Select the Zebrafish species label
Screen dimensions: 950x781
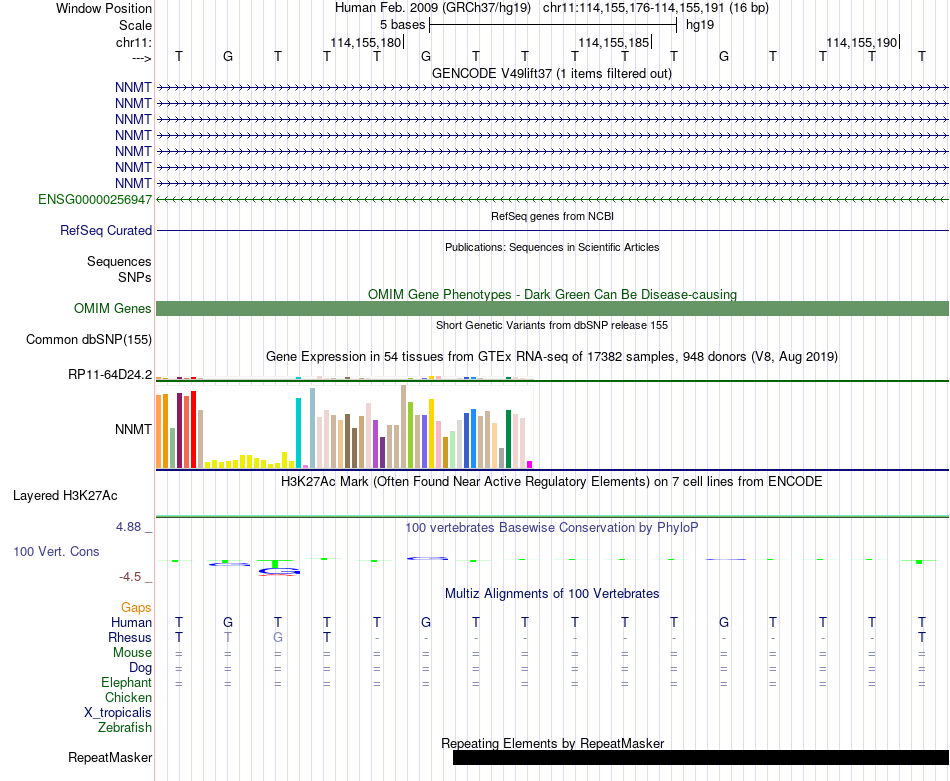coord(125,727)
